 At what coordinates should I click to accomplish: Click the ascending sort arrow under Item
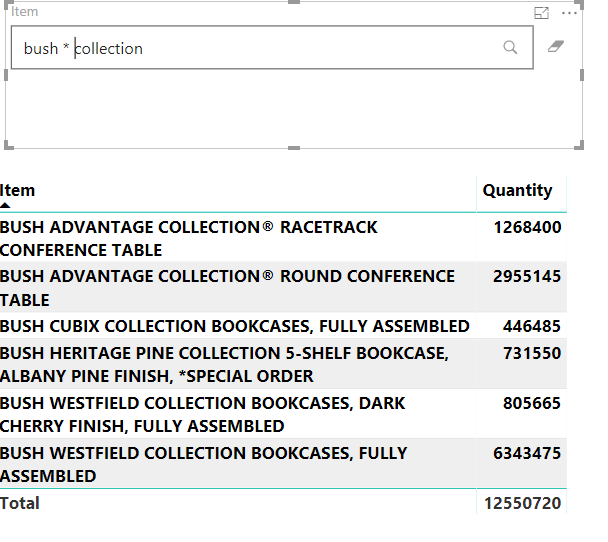pos(6,204)
